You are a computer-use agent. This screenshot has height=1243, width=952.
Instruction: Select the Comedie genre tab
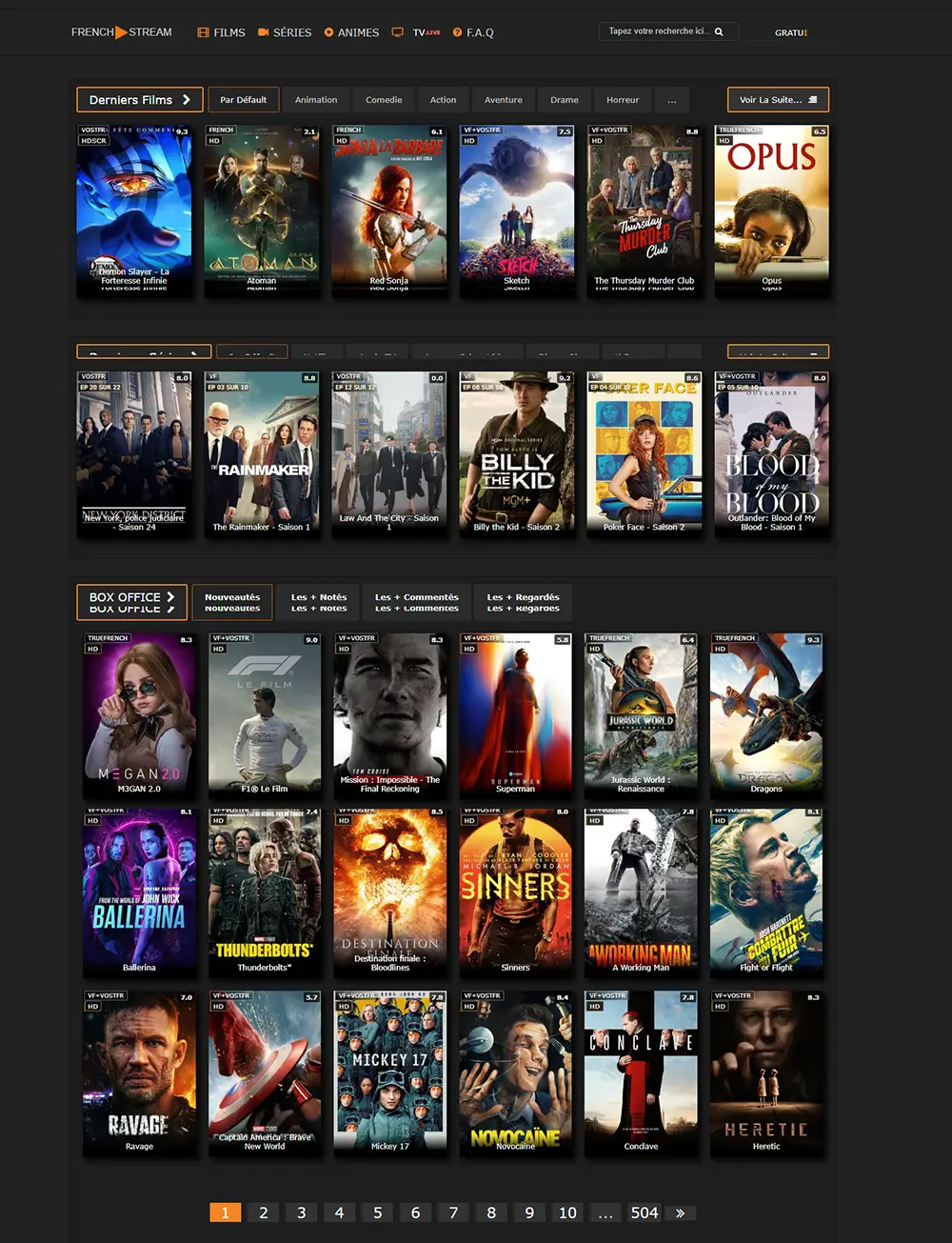coord(384,100)
